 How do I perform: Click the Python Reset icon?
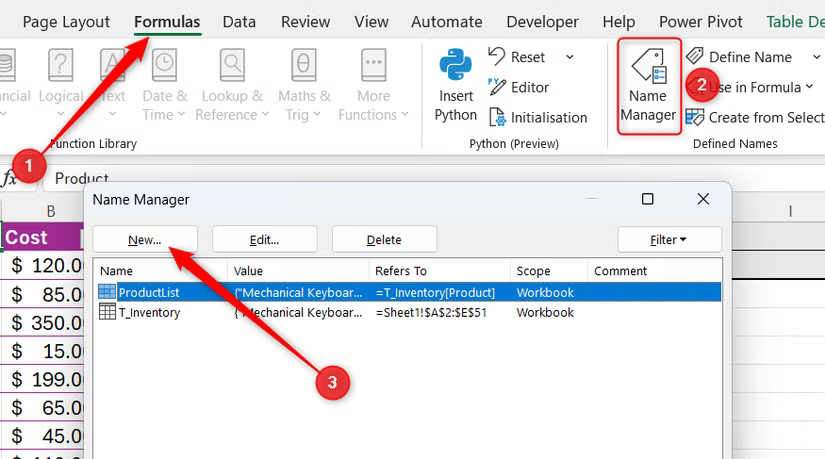(x=497, y=57)
